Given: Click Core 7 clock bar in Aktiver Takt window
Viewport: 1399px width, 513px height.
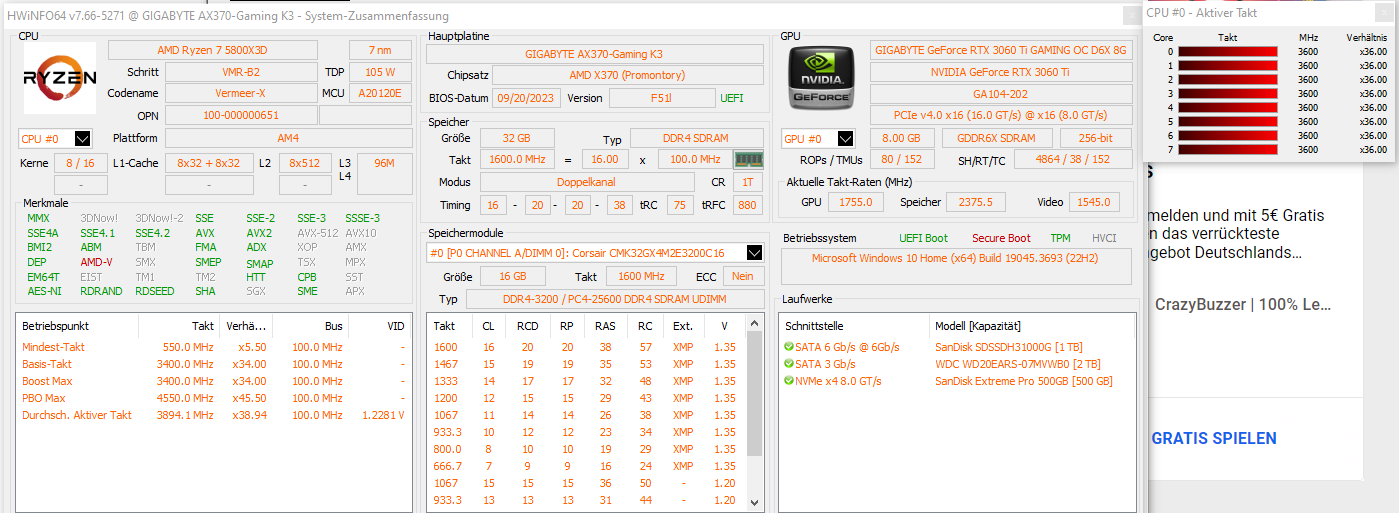Looking at the screenshot, I should pos(1228,149).
